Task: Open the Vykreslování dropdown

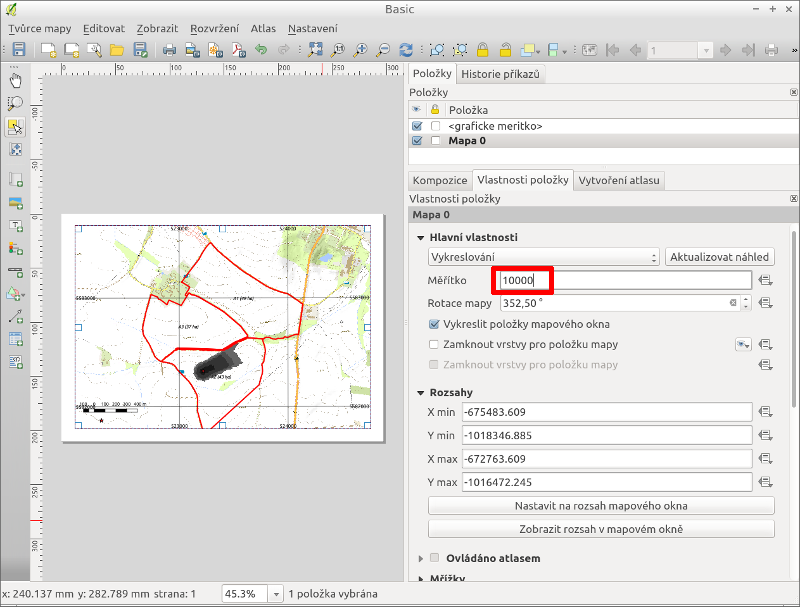Action: 543,257
